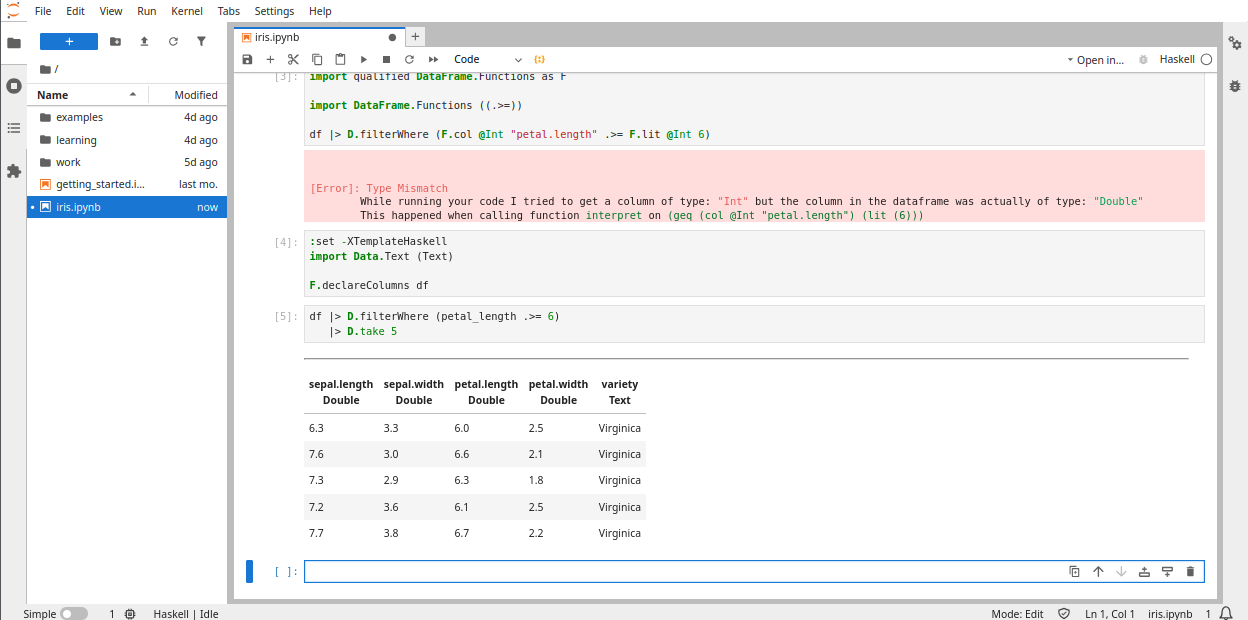
Task: Move the active cell up
Action: (1098, 572)
